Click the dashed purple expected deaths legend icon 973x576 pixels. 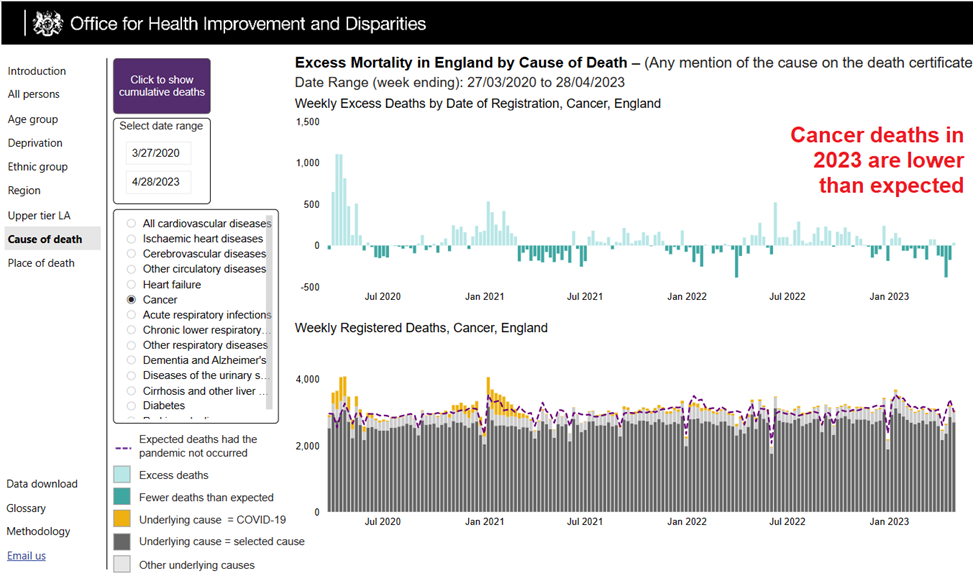pos(124,447)
